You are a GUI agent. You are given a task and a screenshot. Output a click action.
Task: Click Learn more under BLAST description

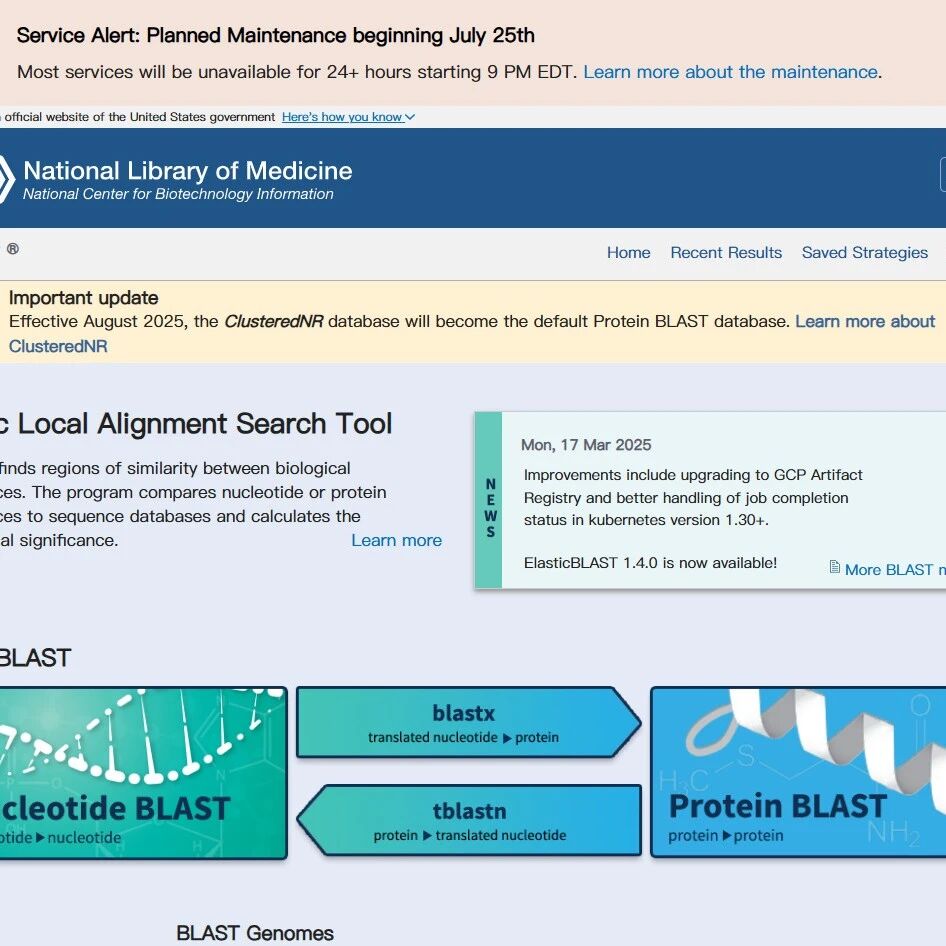(396, 540)
